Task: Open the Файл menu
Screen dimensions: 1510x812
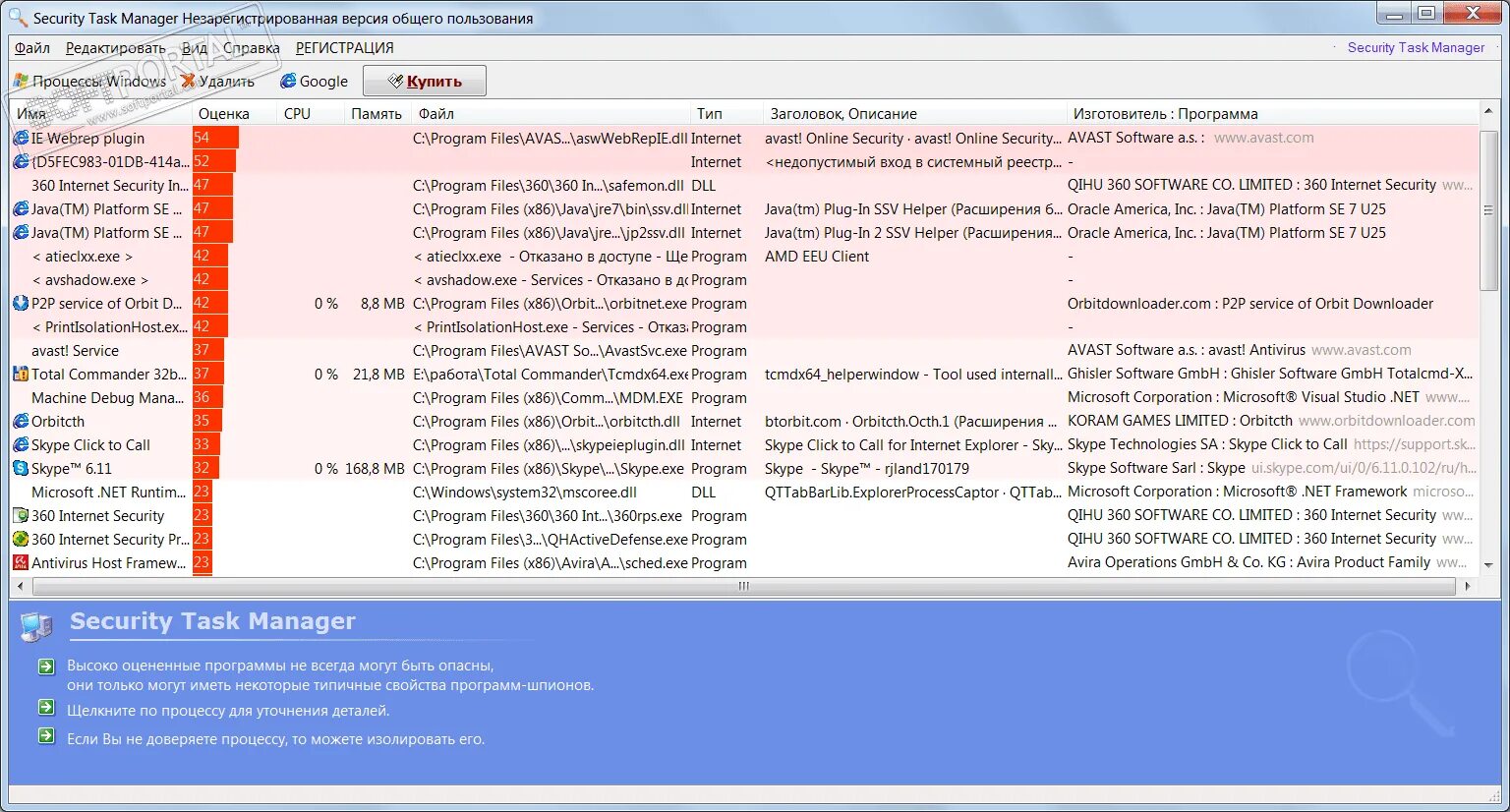Action: [x=32, y=48]
